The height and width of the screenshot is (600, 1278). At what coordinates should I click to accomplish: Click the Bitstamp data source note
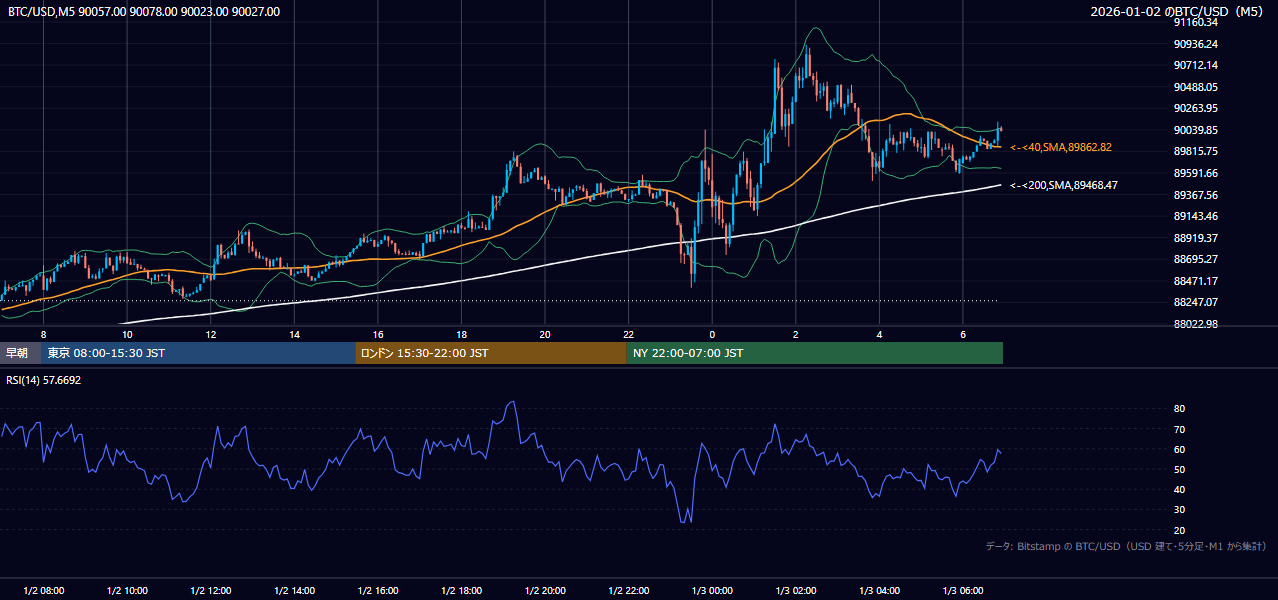click(1126, 546)
